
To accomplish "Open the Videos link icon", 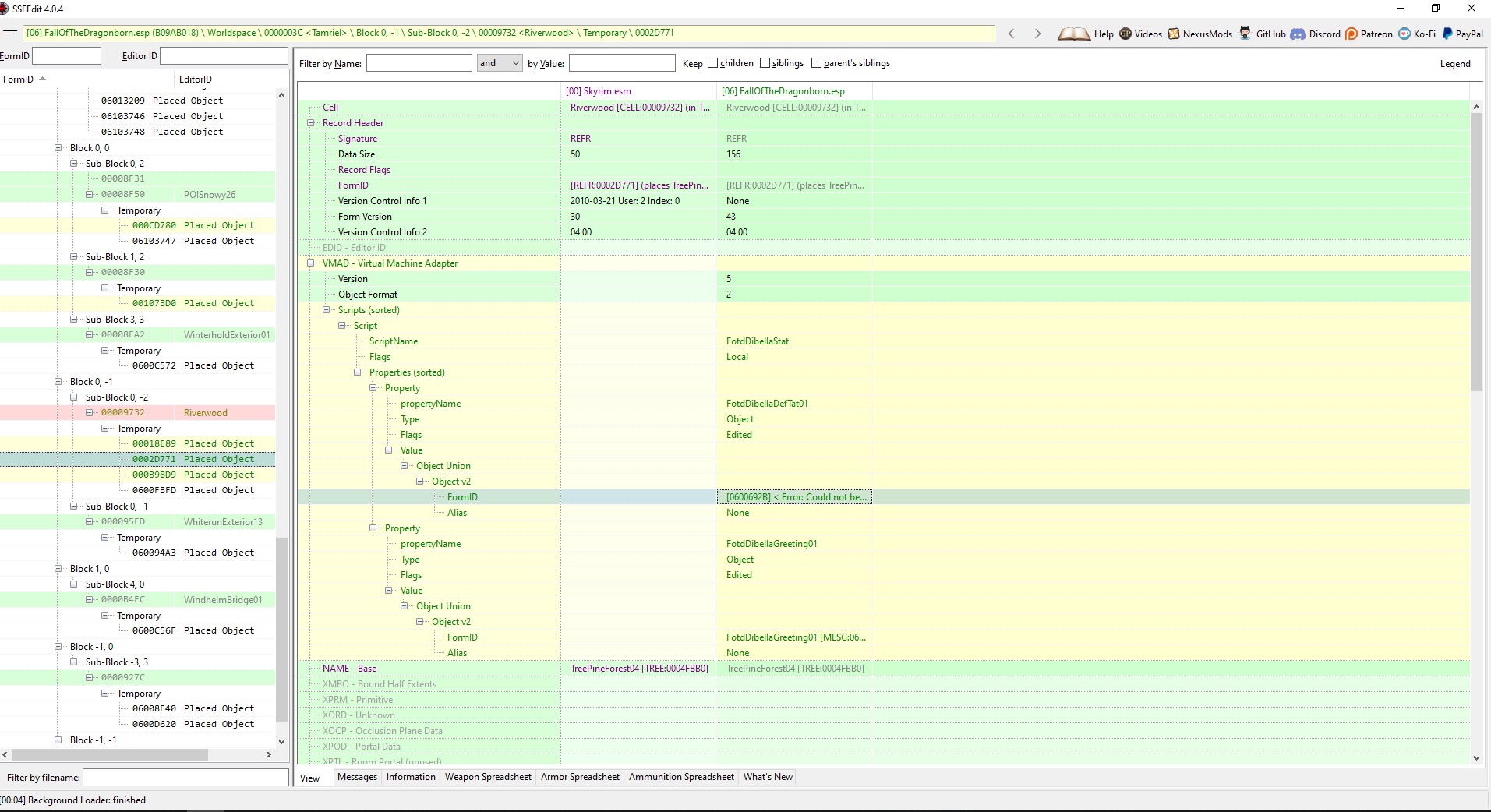I will pos(1125,34).
